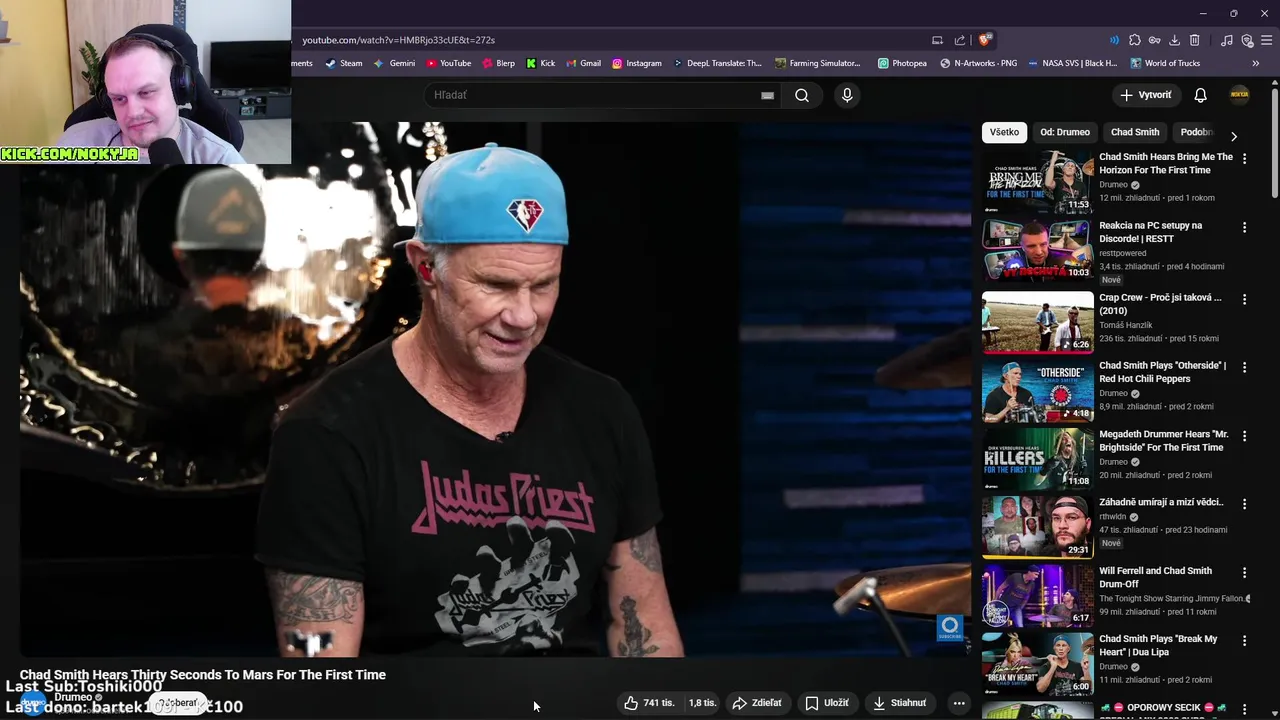
Task: Open the Kick bookmark
Action: (540, 63)
